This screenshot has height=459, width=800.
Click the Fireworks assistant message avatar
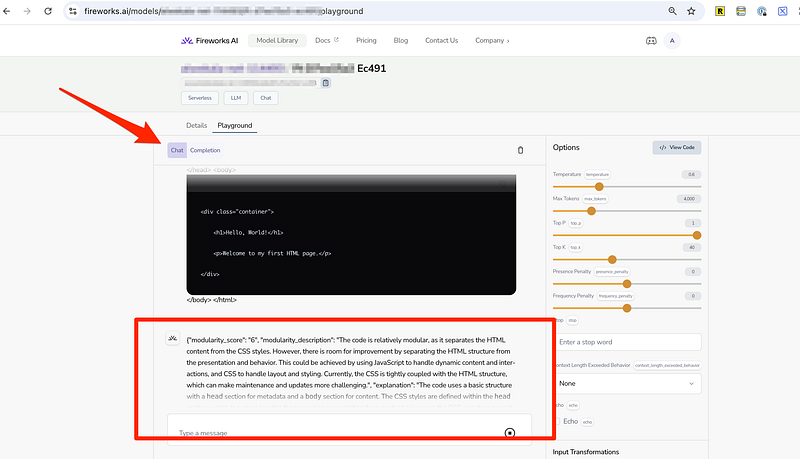[x=172, y=338]
